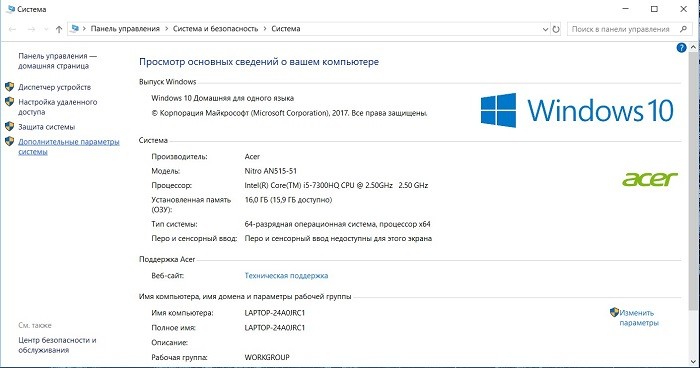Screen dimensions: 700x368
Task: Open the Техническая поддержка website link
Action: [286, 276]
